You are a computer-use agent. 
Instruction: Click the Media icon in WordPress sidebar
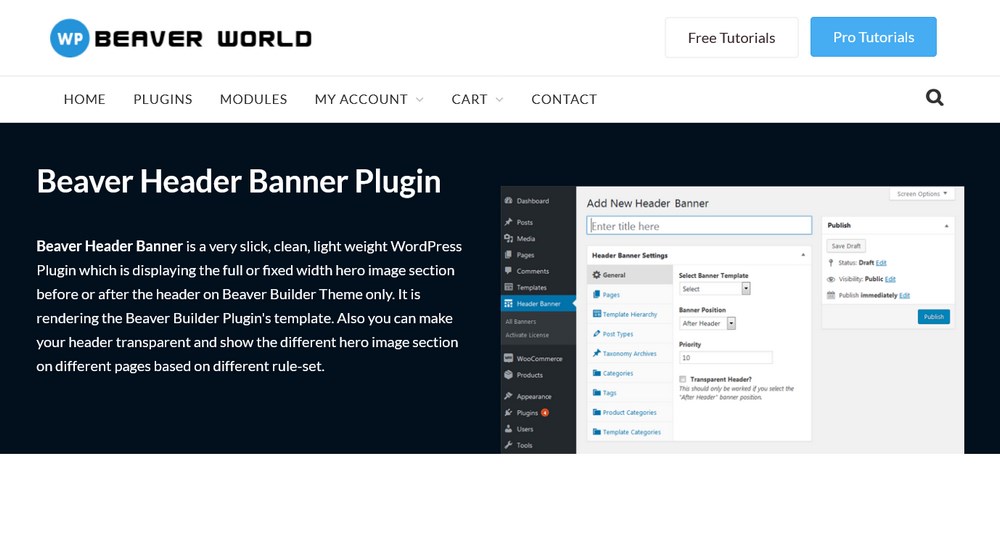pos(508,239)
